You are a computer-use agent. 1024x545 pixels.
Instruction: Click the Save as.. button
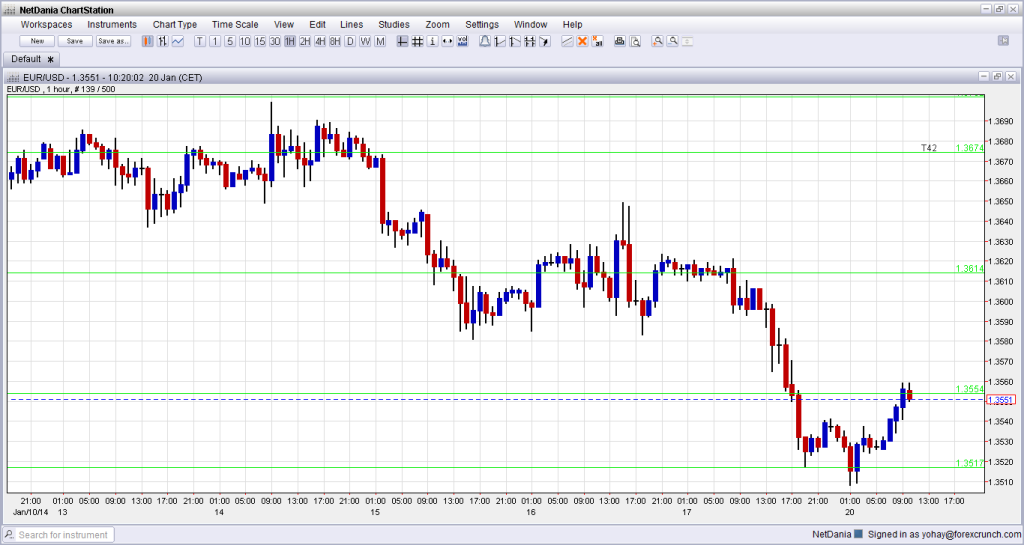point(113,41)
